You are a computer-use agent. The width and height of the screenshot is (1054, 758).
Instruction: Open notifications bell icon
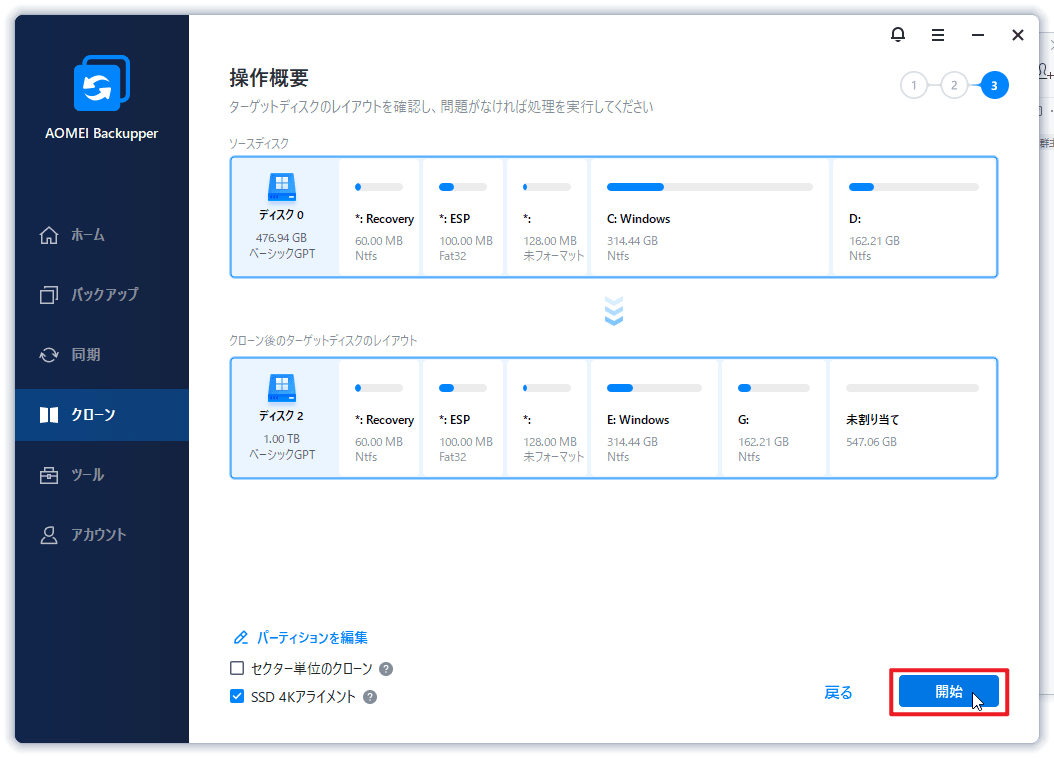897,35
